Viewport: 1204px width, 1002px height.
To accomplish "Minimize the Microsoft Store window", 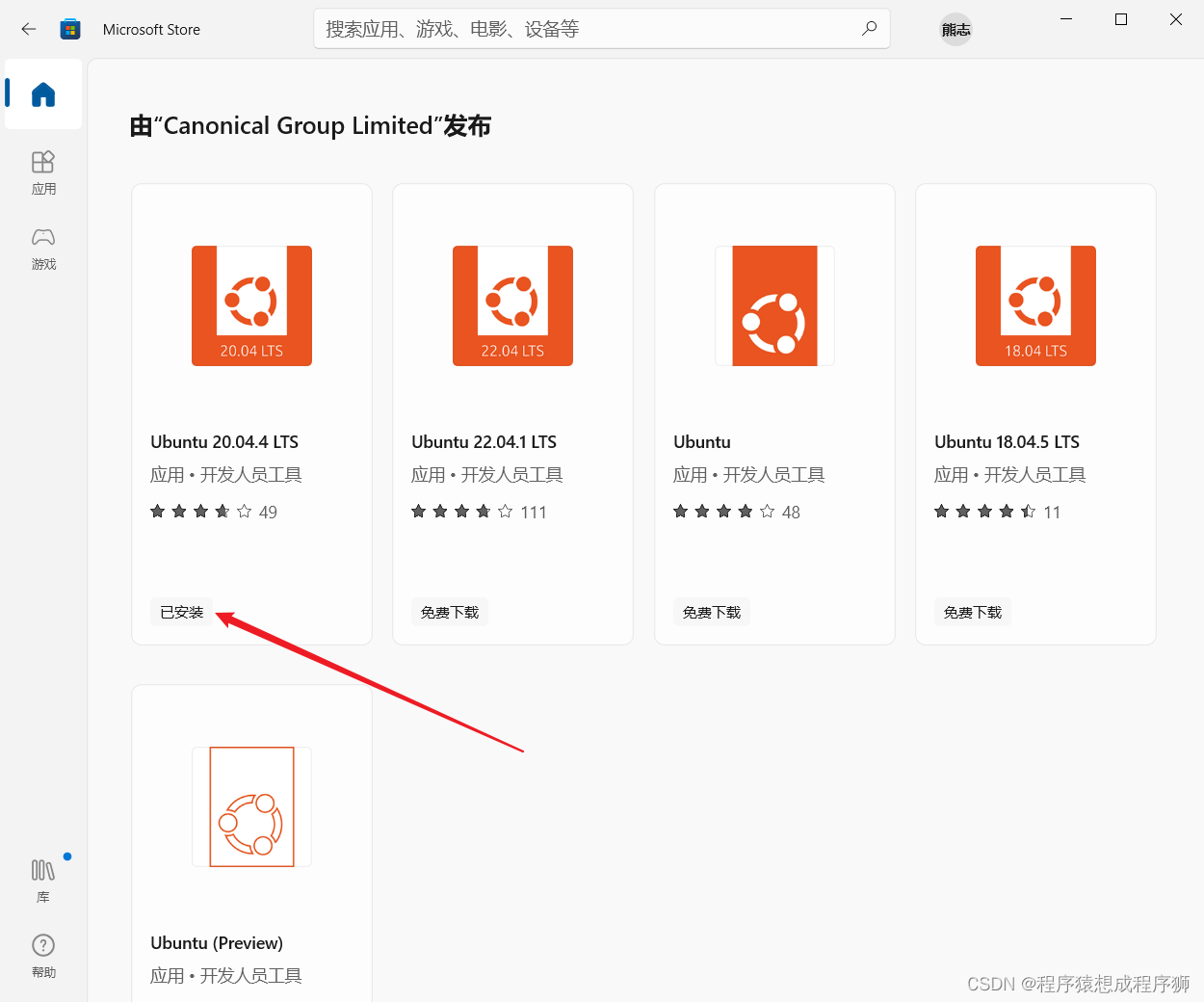I will click(x=1066, y=19).
